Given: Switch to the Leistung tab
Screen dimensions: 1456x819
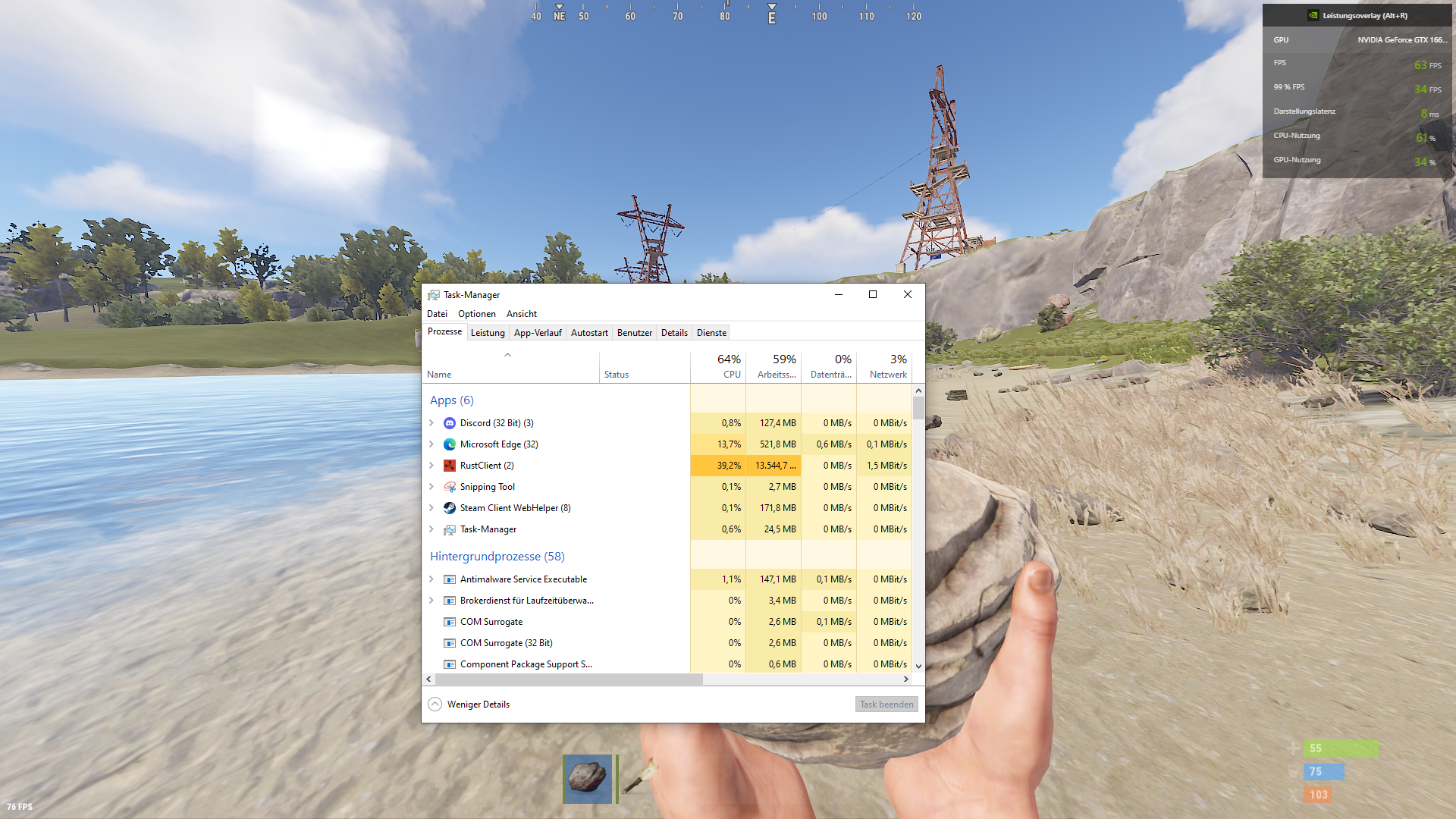Looking at the screenshot, I should 488,333.
